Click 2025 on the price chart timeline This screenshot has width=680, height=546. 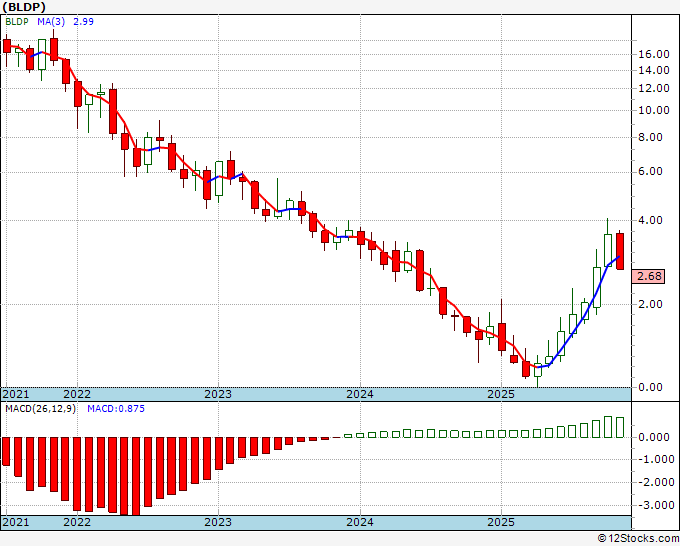coord(501,394)
